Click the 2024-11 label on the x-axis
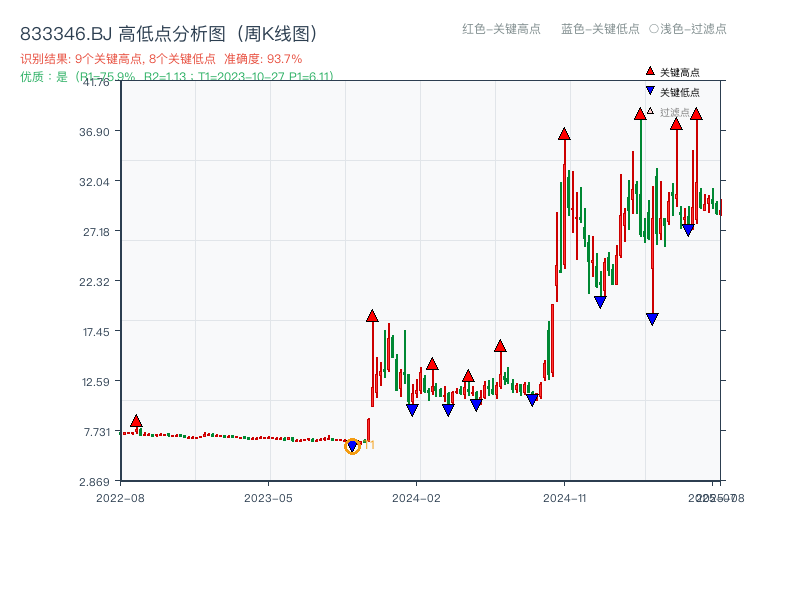This screenshot has height=600, width=800. (x=566, y=496)
